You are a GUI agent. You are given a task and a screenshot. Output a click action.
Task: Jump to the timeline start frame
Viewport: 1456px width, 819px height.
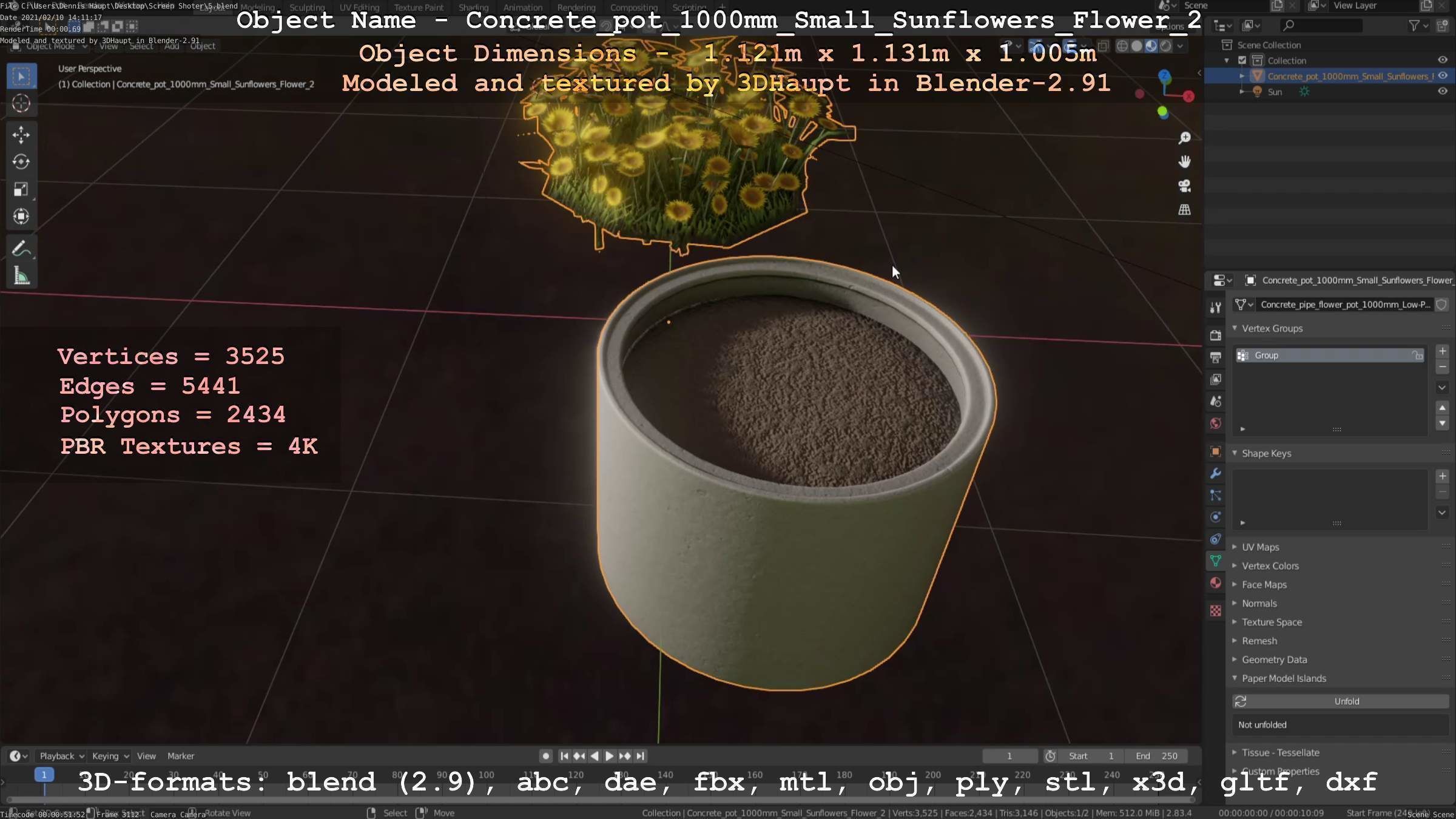coord(564,756)
